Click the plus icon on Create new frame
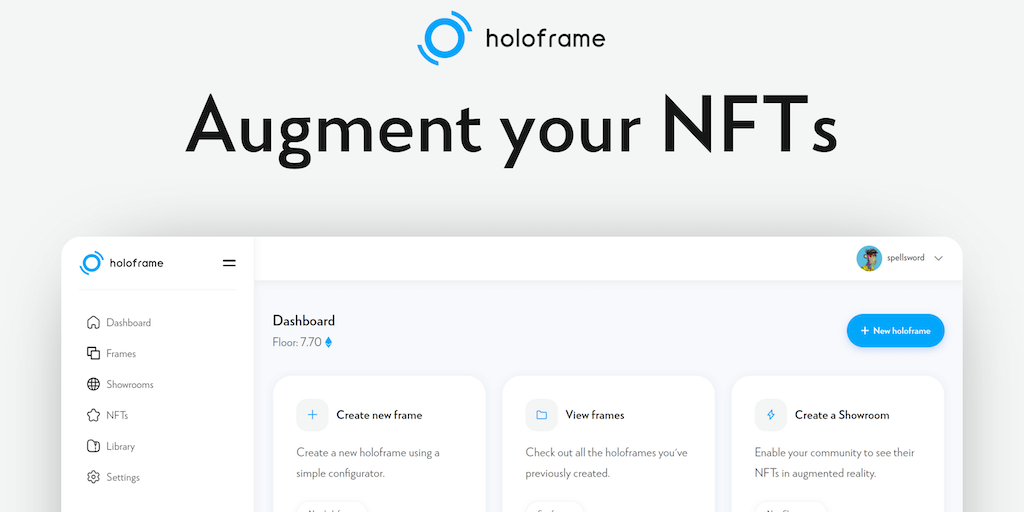 312,415
